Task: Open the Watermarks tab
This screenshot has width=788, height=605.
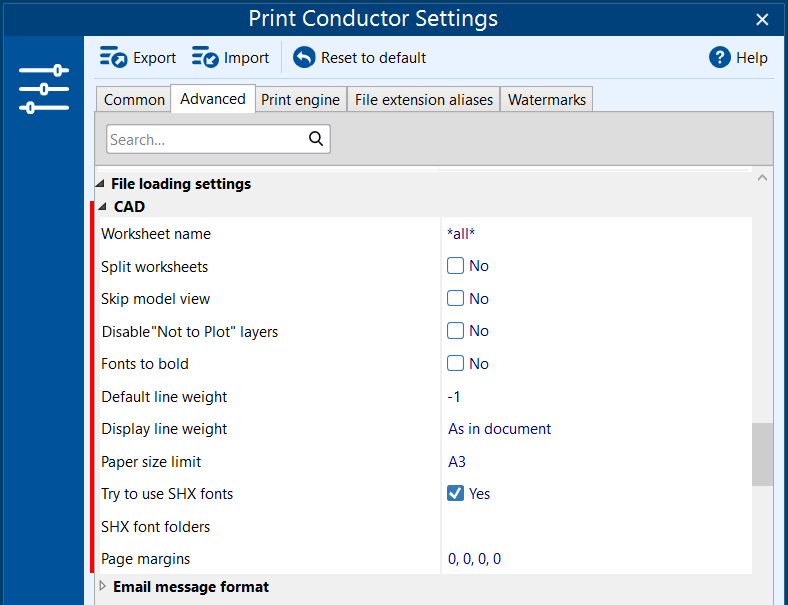Action: pyautogui.click(x=546, y=99)
